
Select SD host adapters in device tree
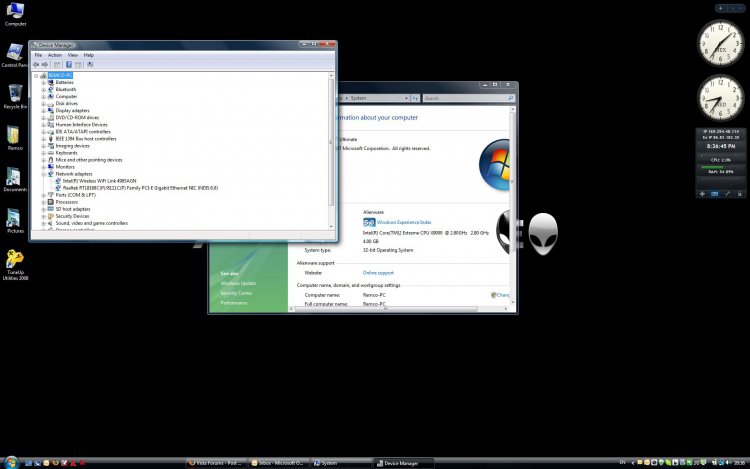click(73, 209)
